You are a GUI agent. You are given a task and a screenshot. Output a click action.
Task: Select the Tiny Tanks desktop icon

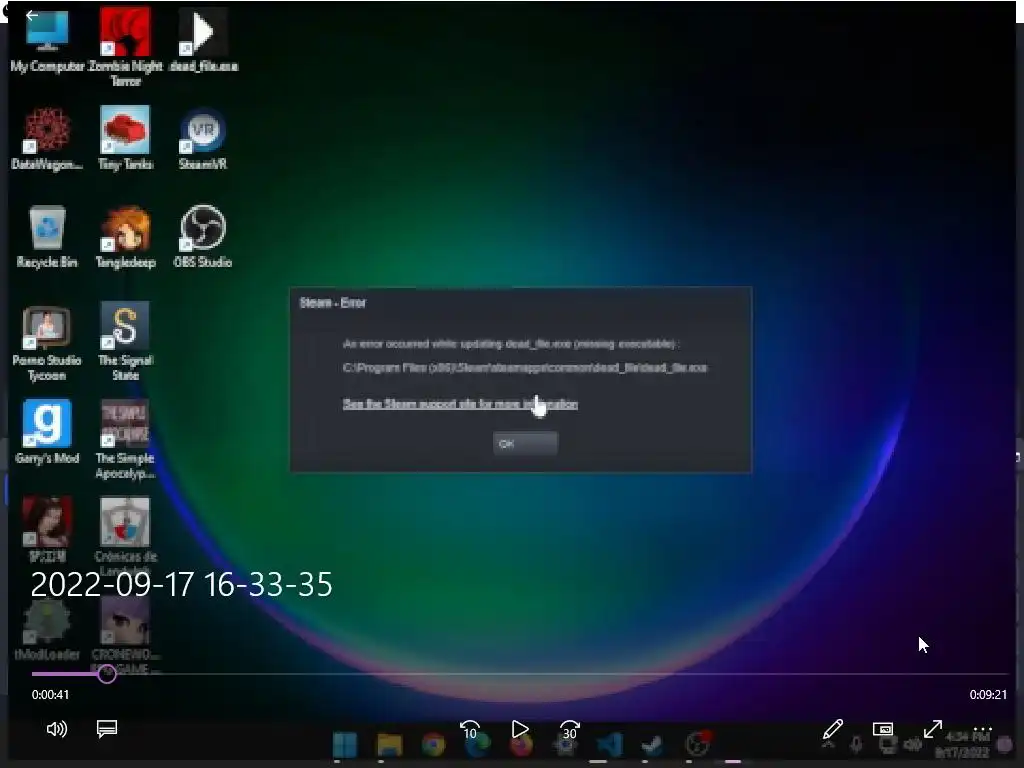pyautogui.click(x=125, y=138)
